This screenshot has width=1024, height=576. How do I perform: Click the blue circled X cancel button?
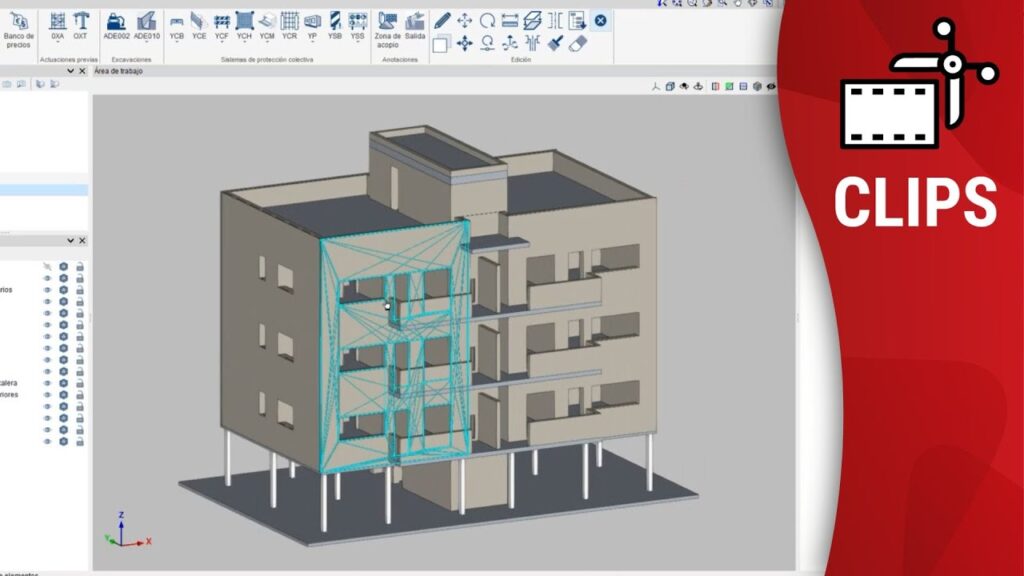(x=600, y=20)
